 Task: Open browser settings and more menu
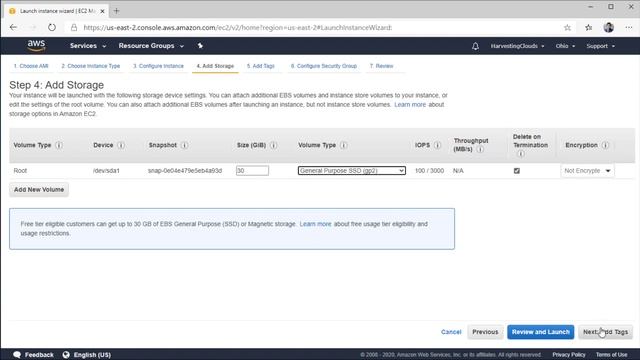pyautogui.click(x=629, y=27)
